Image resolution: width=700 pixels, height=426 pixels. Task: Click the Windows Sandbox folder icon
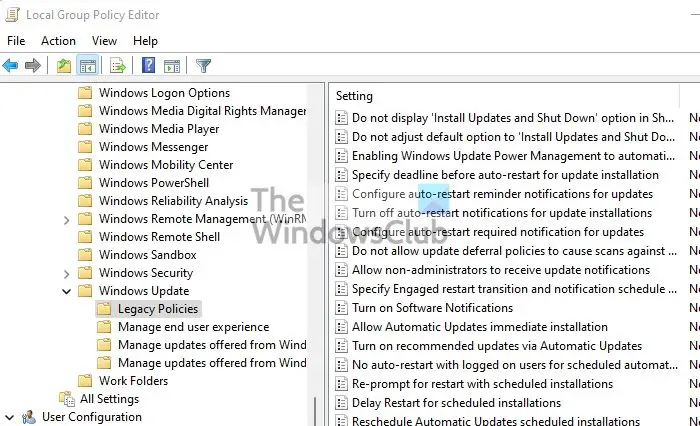pyautogui.click(x=85, y=255)
